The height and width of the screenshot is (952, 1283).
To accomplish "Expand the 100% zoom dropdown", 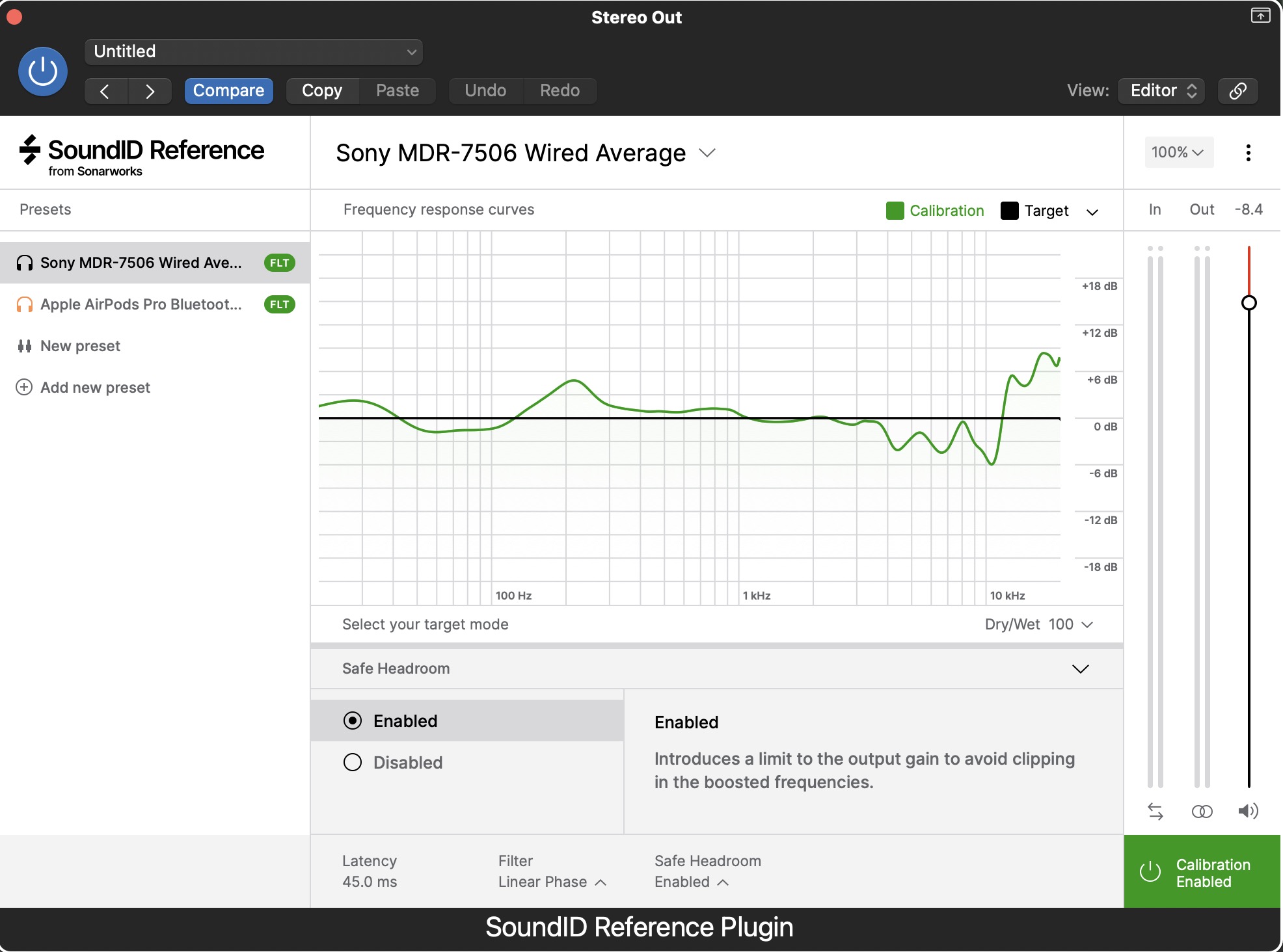I will point(1178,152).
